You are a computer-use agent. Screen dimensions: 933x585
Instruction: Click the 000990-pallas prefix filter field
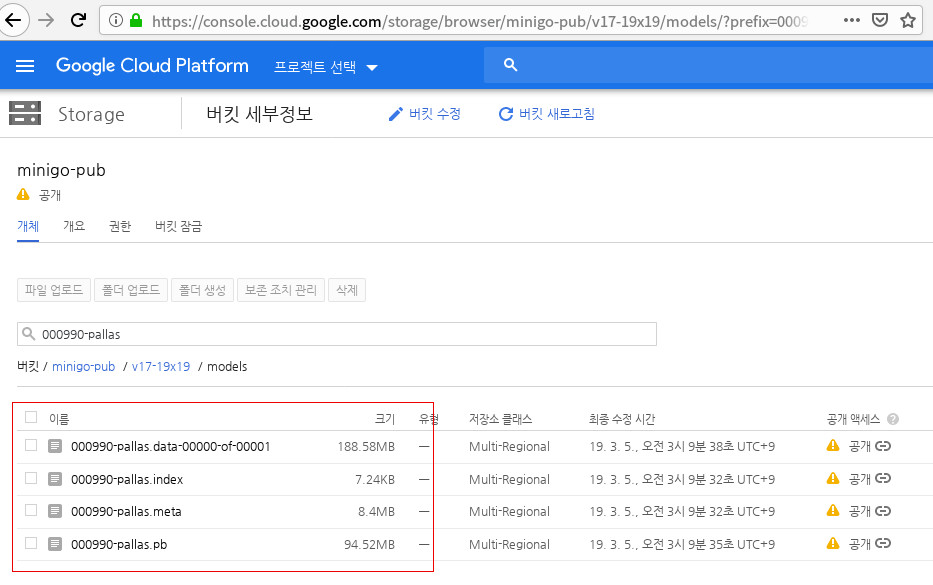[337, 334]
